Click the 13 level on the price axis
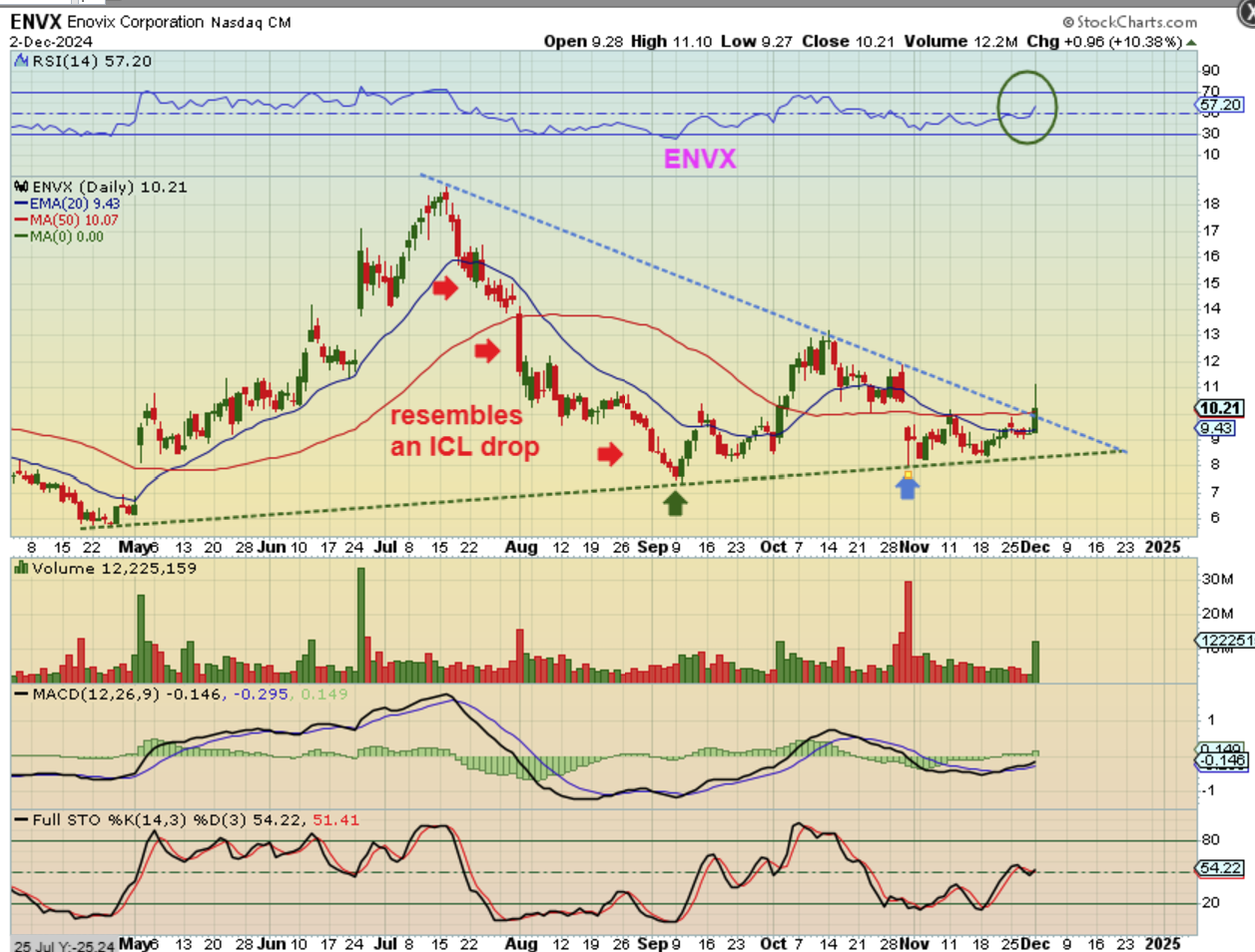1255x952 pixels. pyautogui.click(x=1211, y=334)
